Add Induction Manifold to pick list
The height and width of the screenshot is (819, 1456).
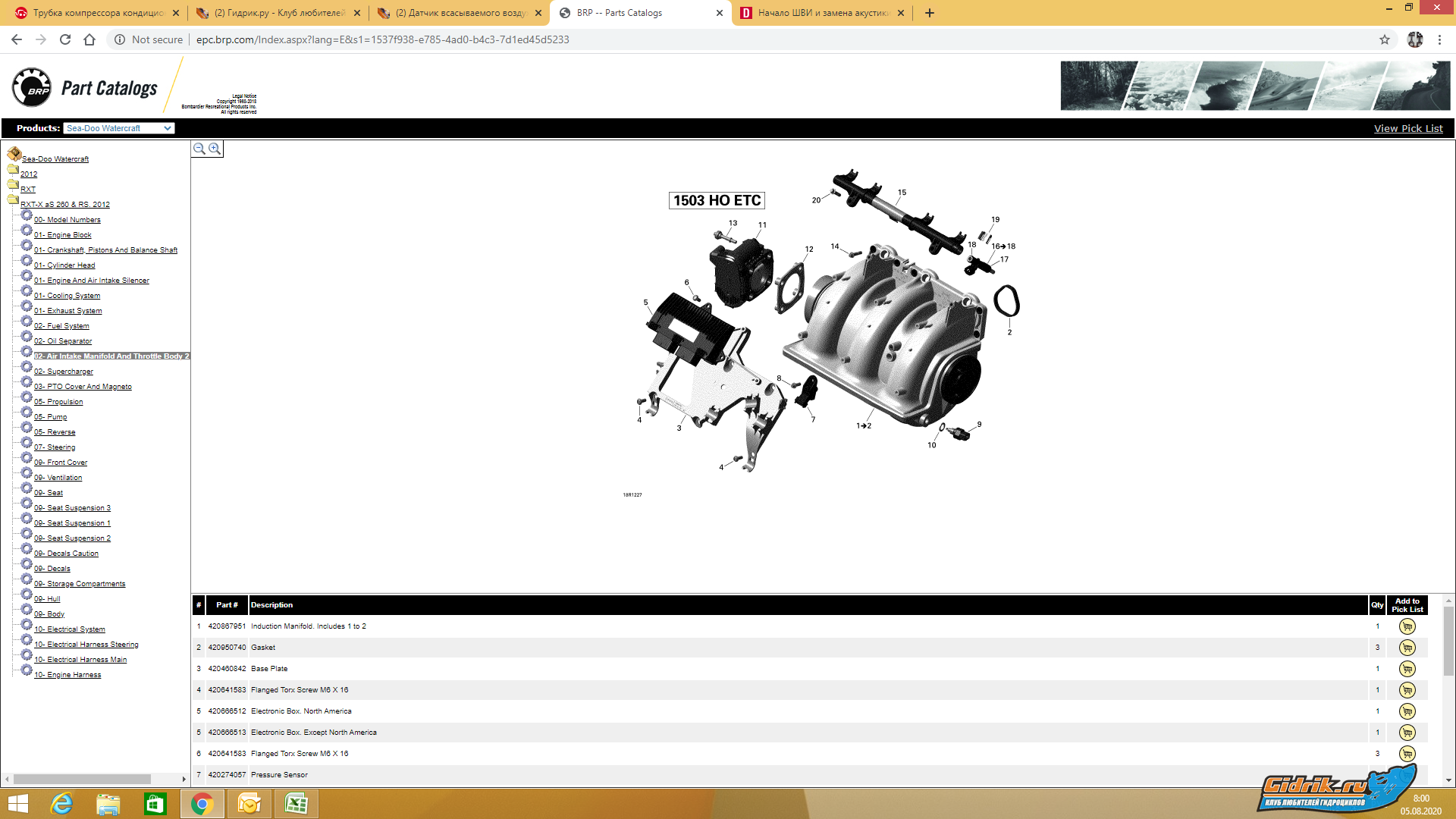(1407, 626)
